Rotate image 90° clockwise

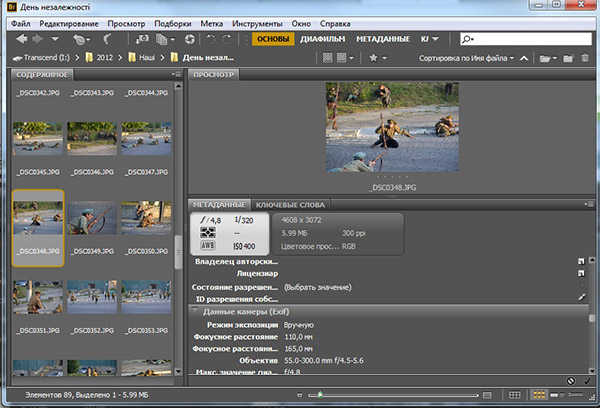pos(226,39)
